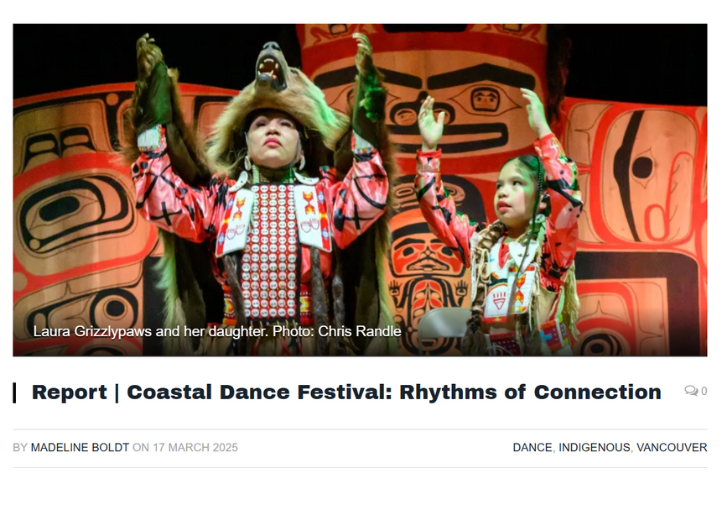The width and height of the screenshot is (722, 509).
Task: Click the comments speech bubble icon
Action: click(690, 391)
